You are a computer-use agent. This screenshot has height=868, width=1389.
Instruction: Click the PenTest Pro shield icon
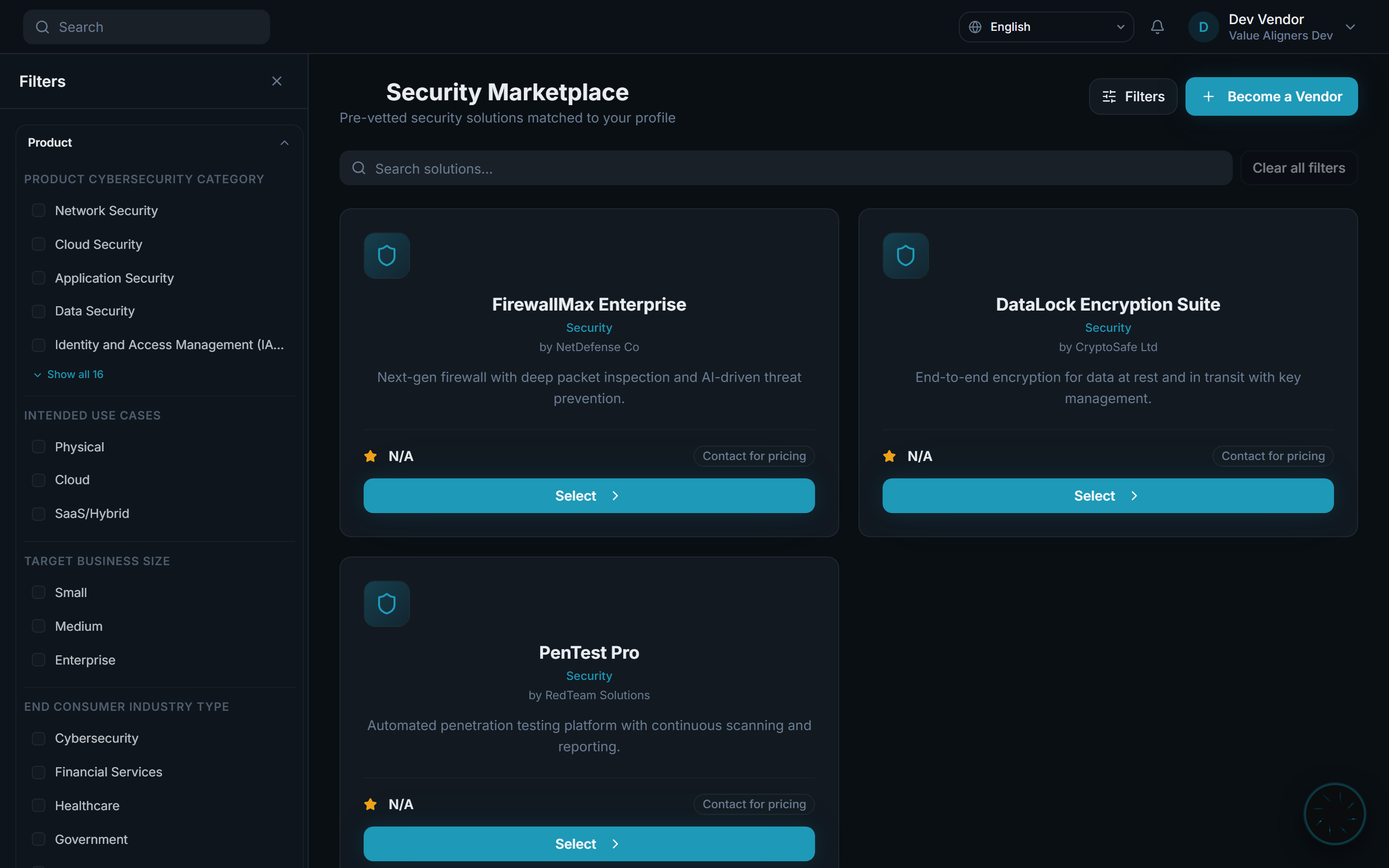tap(387, 604)
